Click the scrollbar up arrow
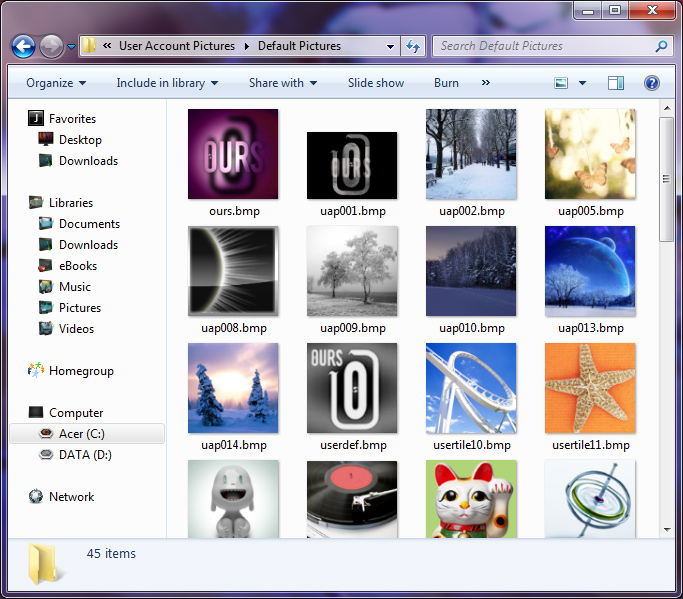This screenshot has width=683, height=599. tap(666, 107)
